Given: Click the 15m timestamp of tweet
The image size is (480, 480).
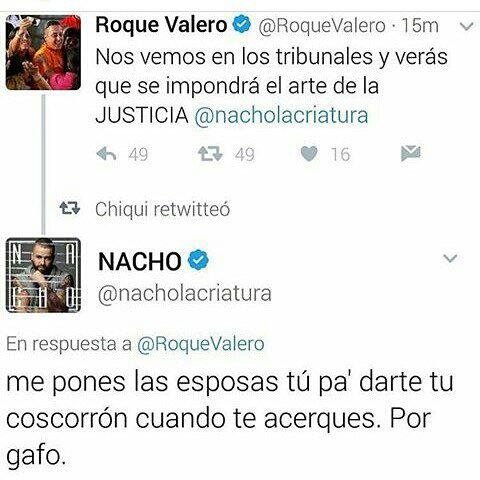Looking at the screenshot, I should coord(420,26).
